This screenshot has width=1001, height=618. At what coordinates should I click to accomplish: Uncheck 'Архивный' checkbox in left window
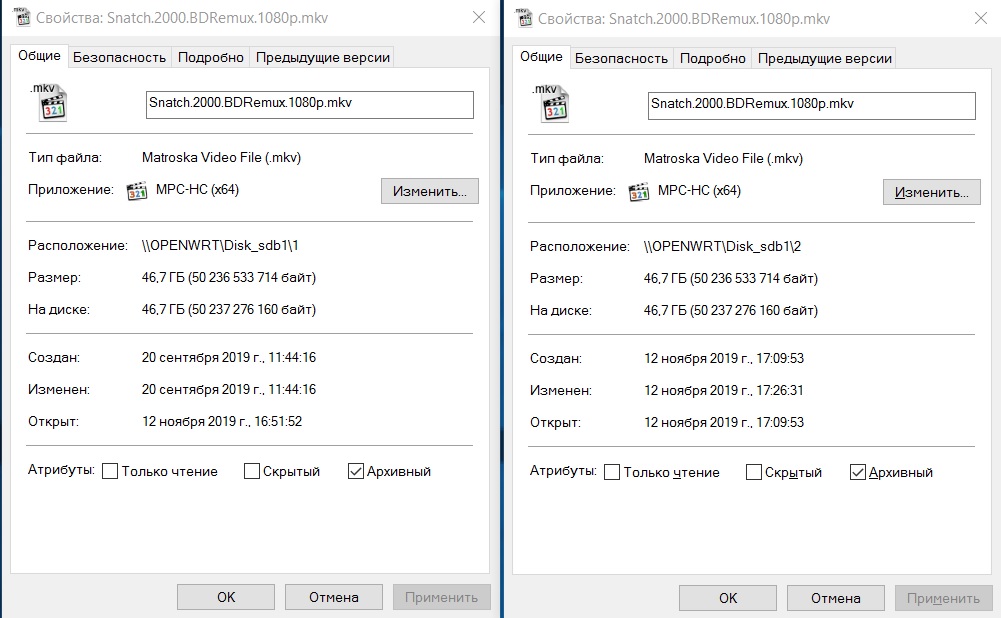356,471
